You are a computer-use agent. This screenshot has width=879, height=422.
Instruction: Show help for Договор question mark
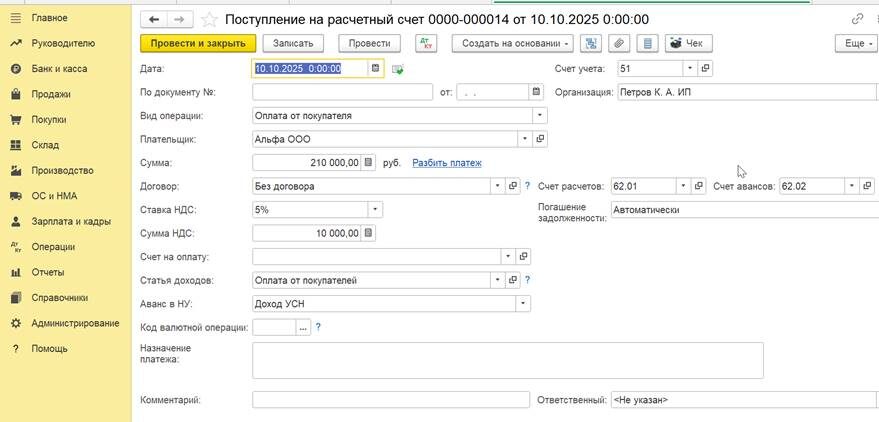[527, 187]
